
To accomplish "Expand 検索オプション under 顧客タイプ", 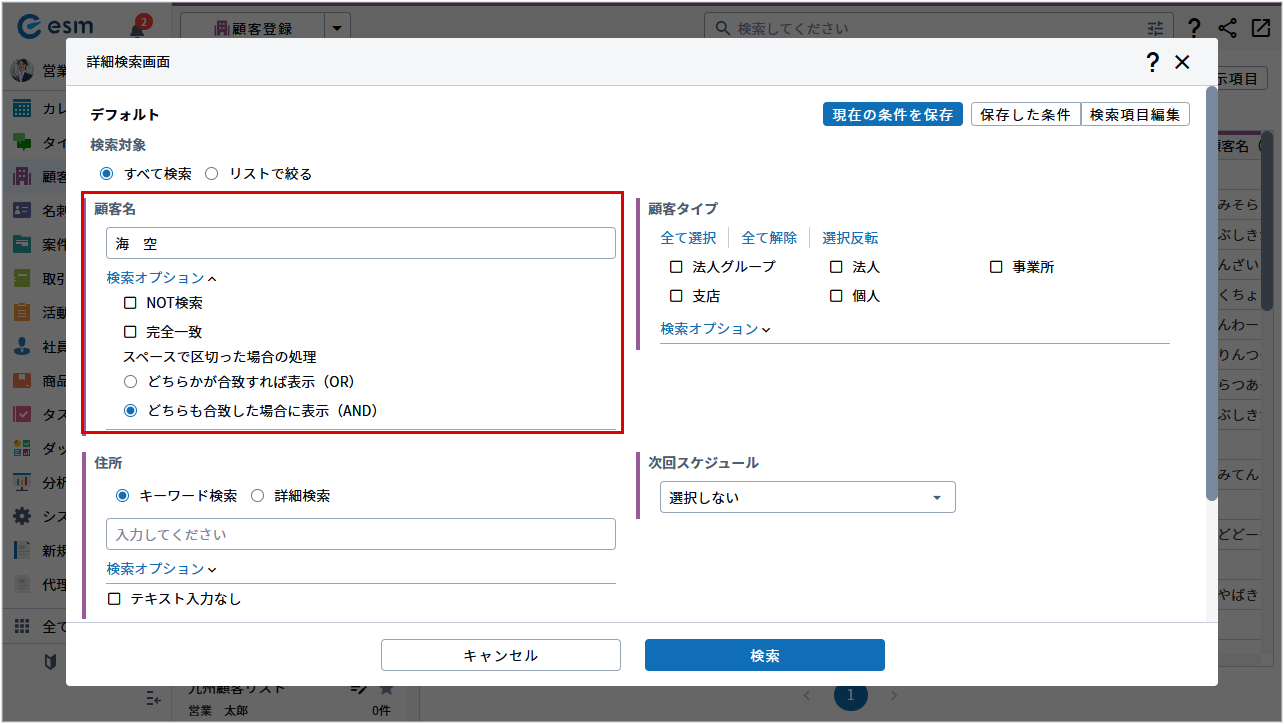I will pyautogui.click(x=715, y=329).
